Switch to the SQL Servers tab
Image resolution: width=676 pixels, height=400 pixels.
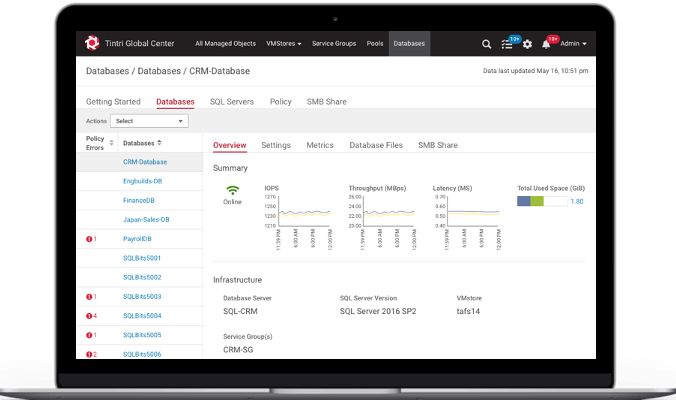(231, 101)
